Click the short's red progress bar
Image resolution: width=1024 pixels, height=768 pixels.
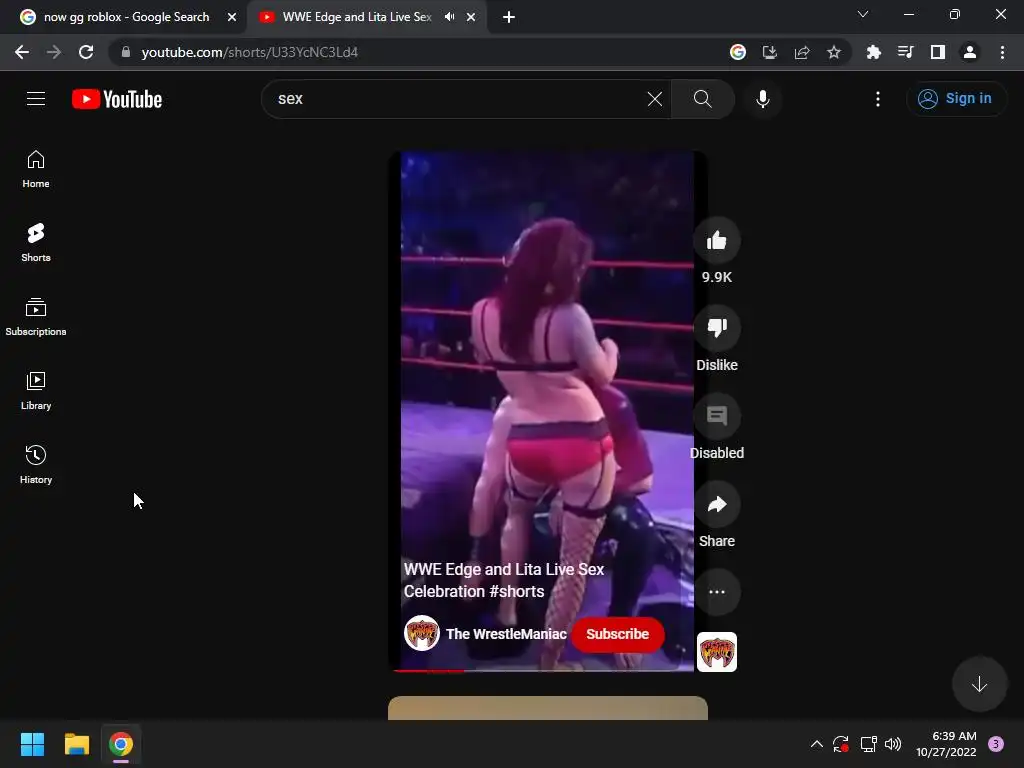tap(428, 670)
